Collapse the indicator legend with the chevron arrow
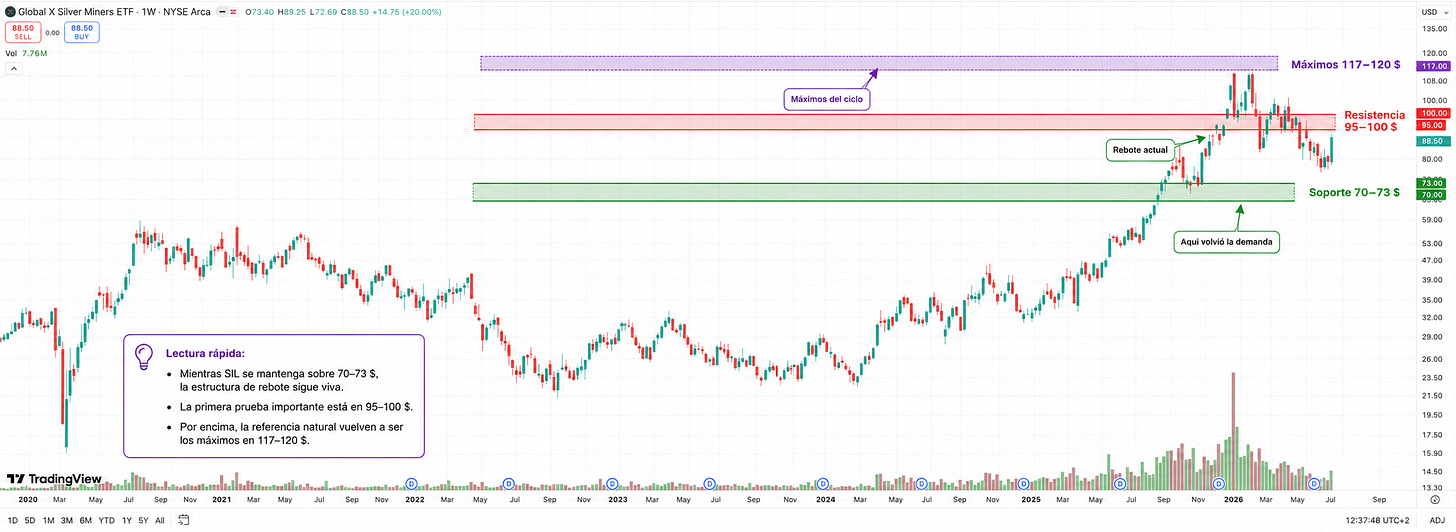The height and width of the screenshot is (532, 1456). click(x=14, y=69)
